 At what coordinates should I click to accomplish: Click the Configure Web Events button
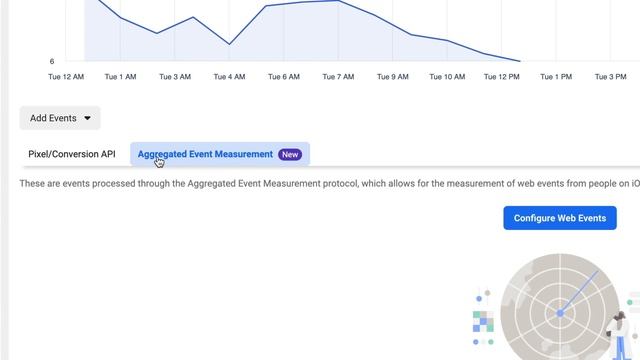click(x=560, y=218)
